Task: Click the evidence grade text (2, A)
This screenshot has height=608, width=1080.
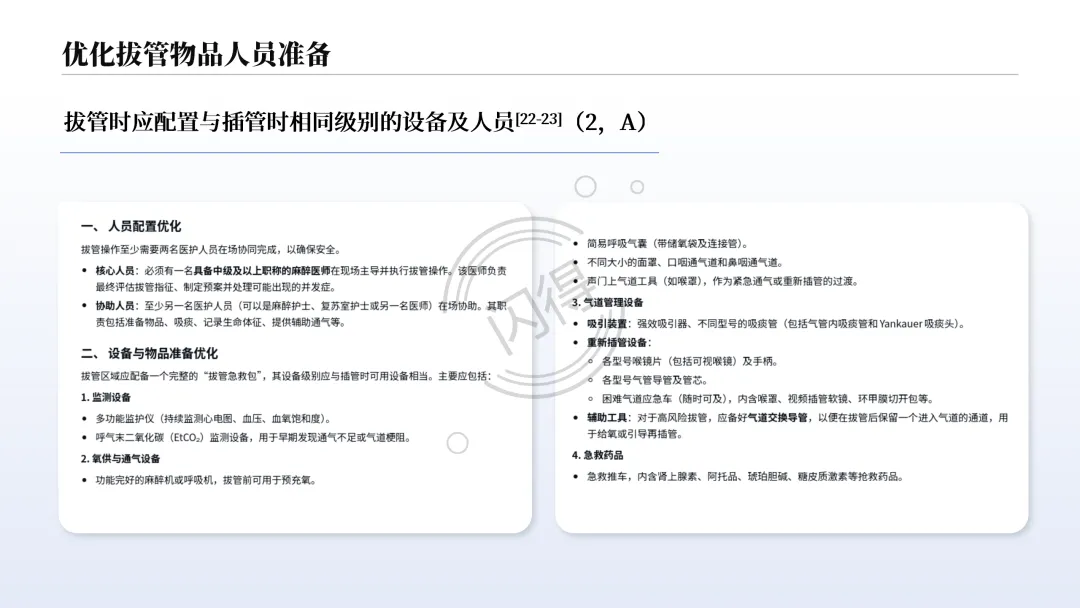Action: [610, 122]
